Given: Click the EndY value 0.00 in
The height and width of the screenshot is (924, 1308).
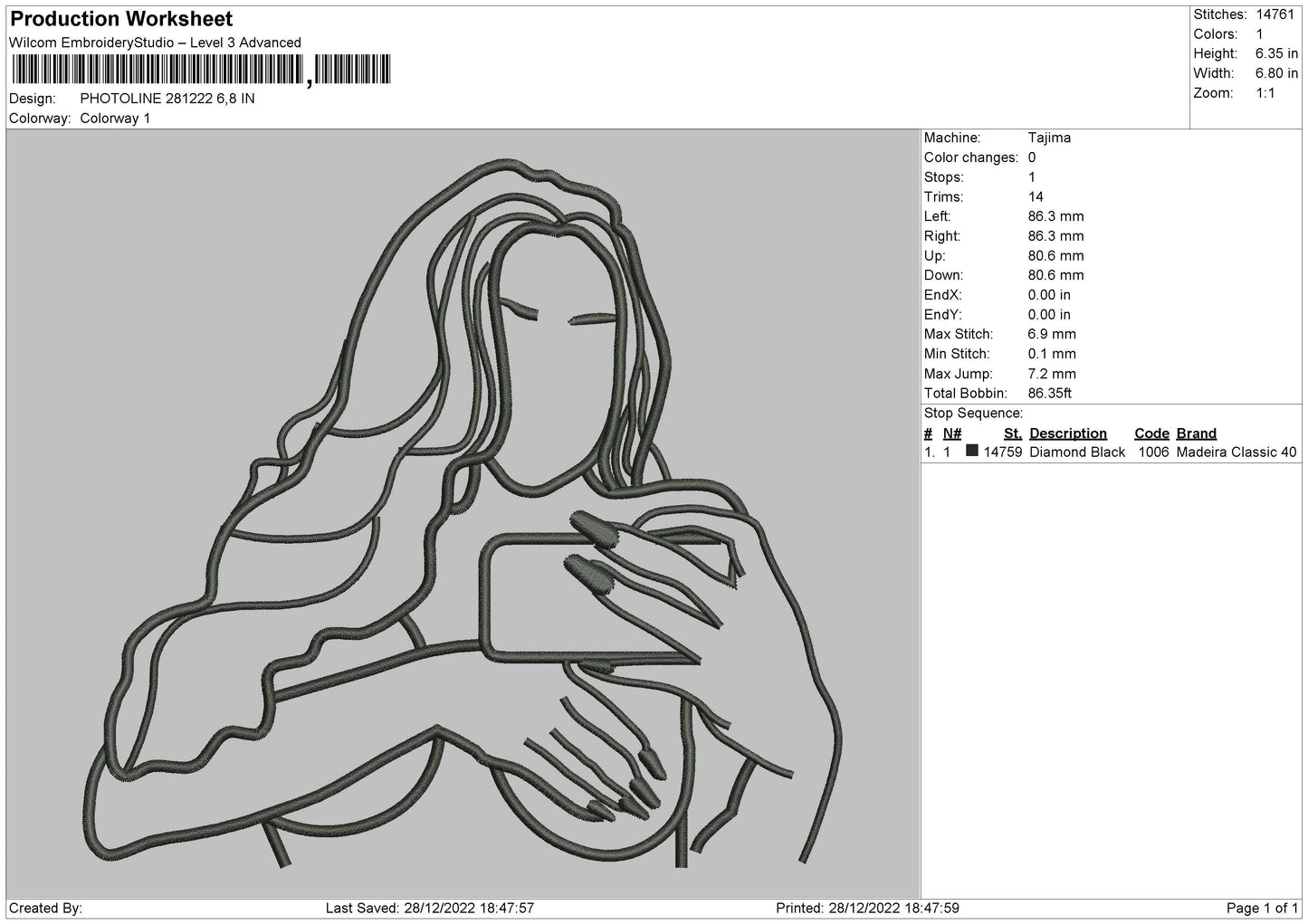Looking at the screenshot, I should coord(1049,315).
